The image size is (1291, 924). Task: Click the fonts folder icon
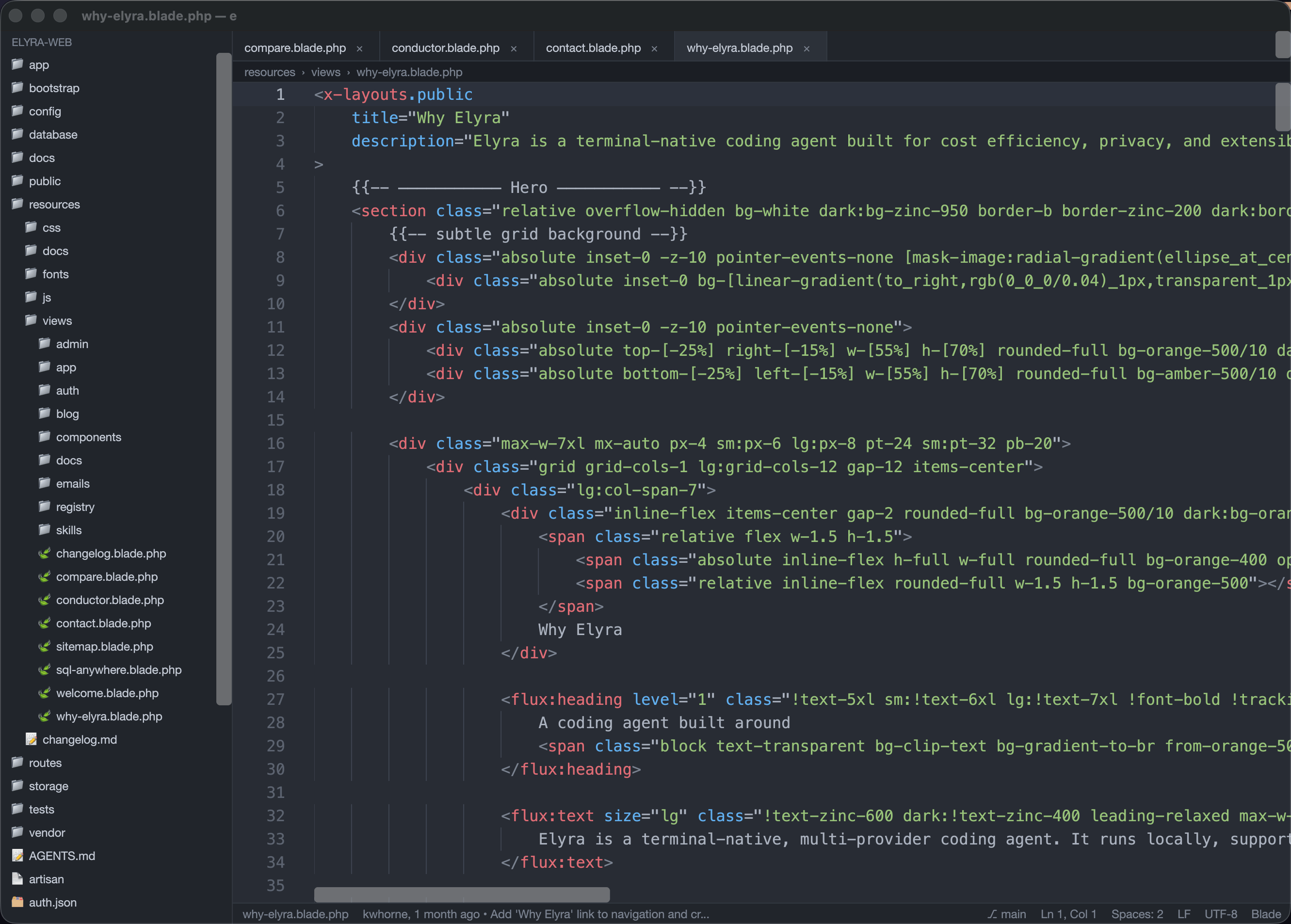point(32,274)
